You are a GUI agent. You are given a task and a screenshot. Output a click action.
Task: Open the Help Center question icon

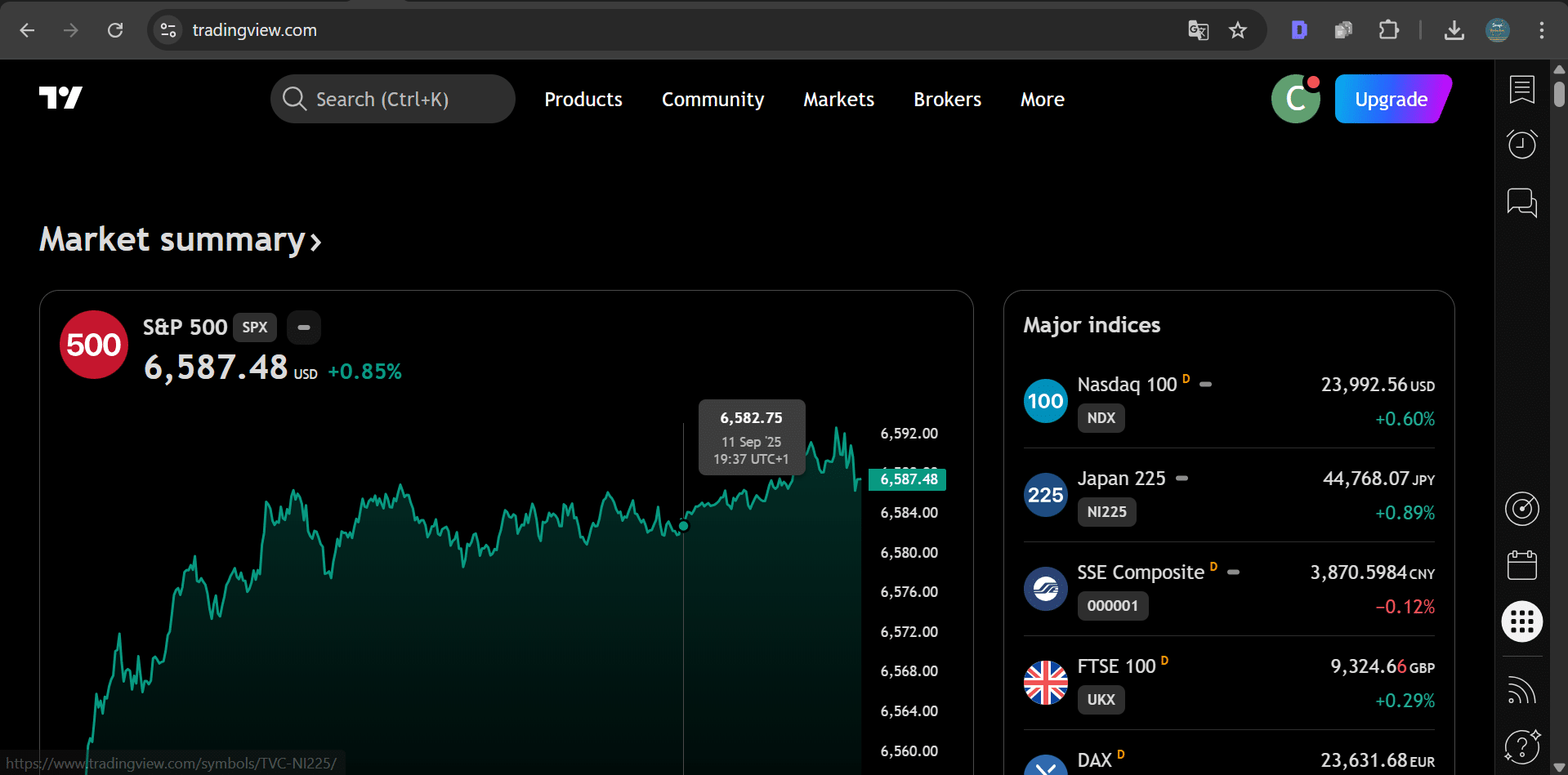point(1521,746)
